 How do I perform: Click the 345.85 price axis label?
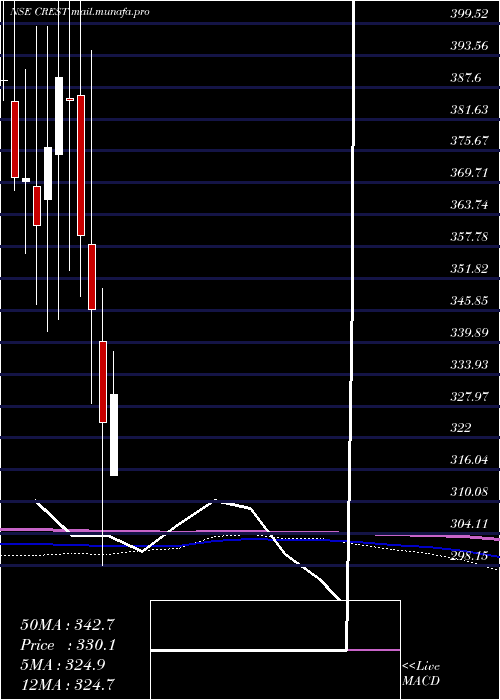click(469, 300)
